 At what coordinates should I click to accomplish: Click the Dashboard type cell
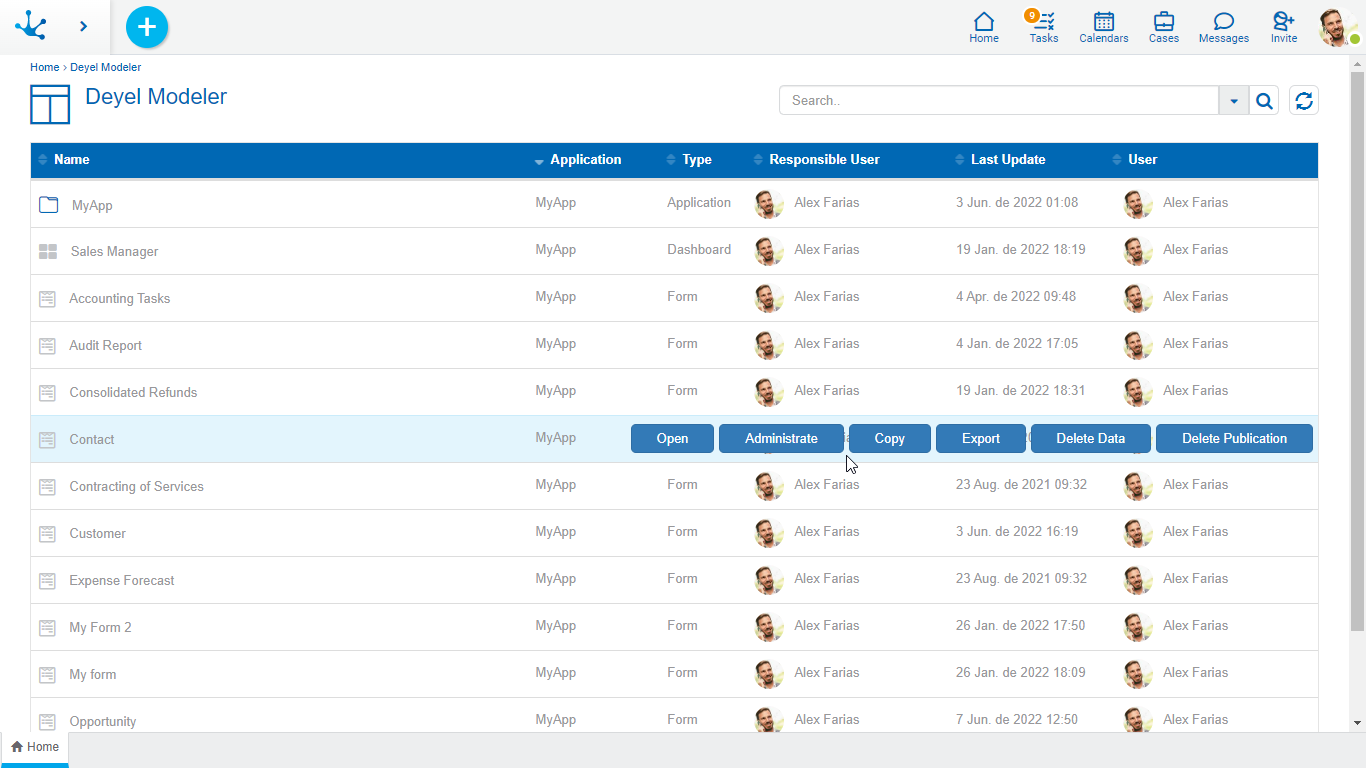pos(699,250)
